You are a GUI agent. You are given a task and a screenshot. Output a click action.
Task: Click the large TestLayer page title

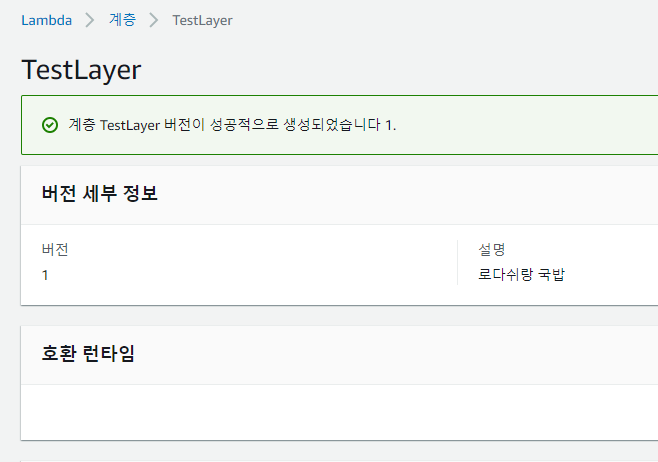coord(81,70)
